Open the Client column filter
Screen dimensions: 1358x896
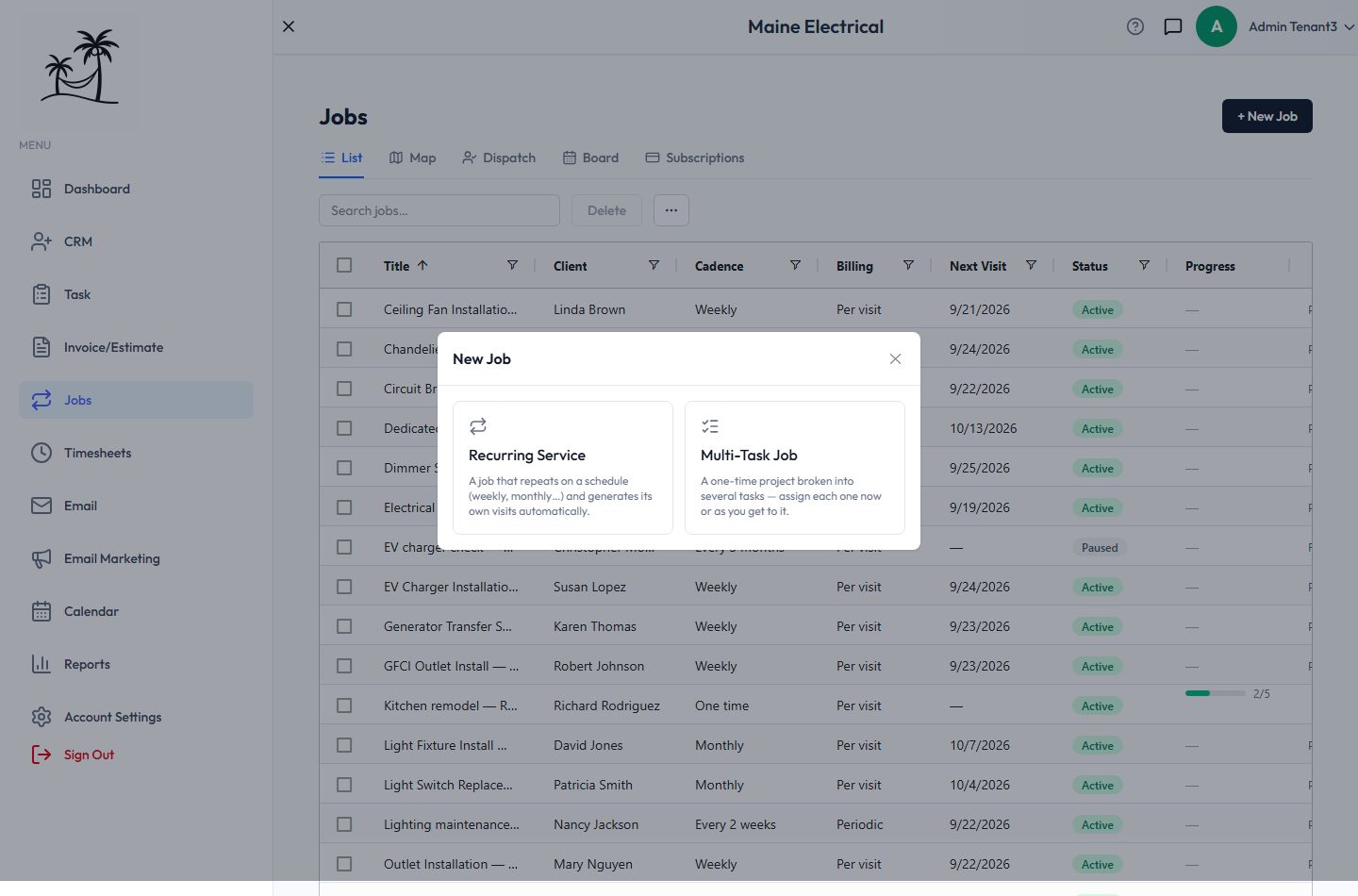(654, 265)
